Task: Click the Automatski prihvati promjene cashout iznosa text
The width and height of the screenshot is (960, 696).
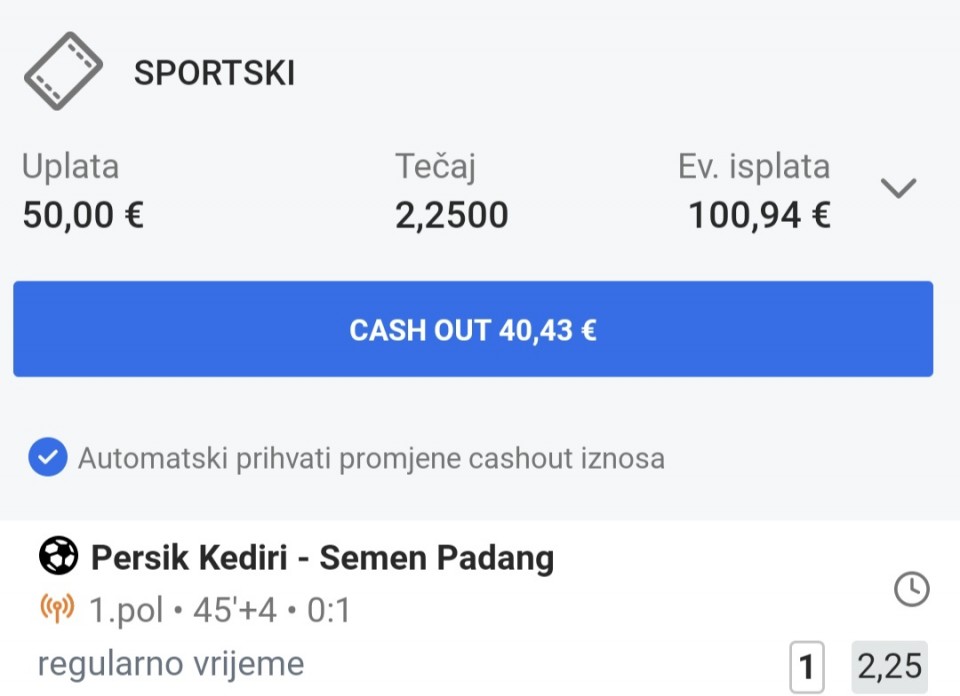Action: (371, 459)
